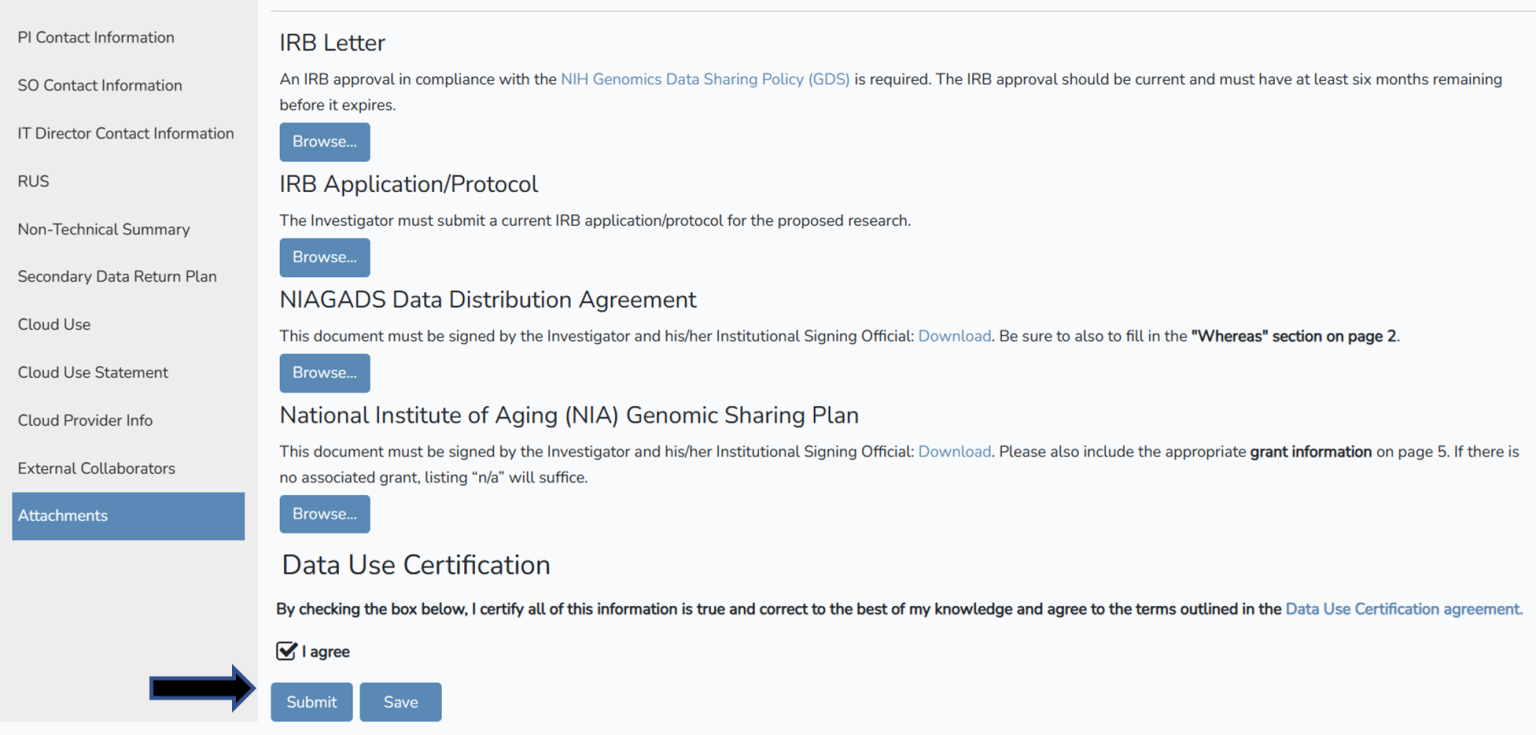Browse for IRB Letter file
The width and height of the screenshot is (1536, 735).
pos(324,142)
